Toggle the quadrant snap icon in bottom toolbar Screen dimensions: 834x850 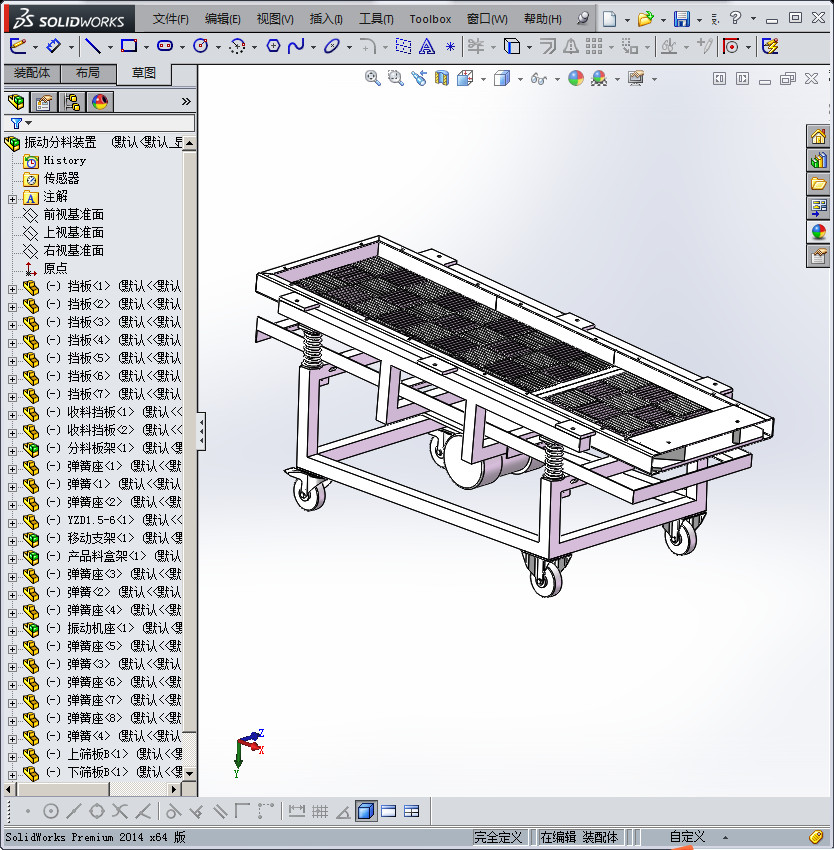tap(97, 812)
